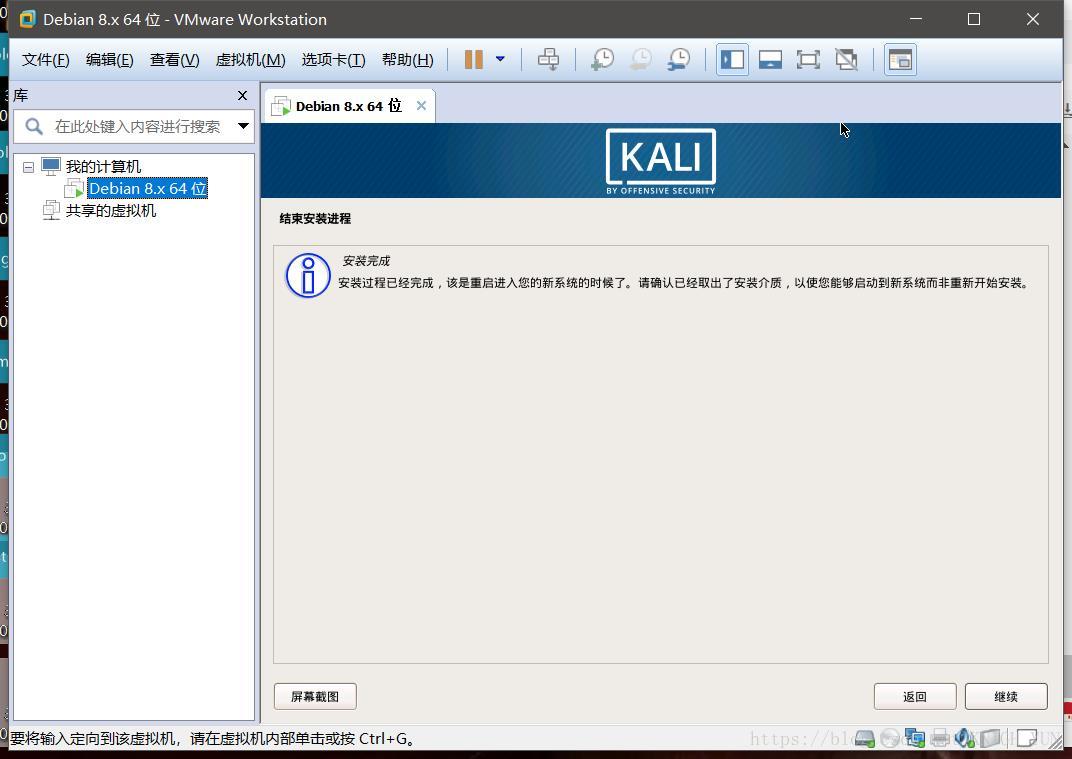Close the Debian 8.x 64 位 tab
The width and height of the screenshot is (1072, 759).
(x=421, y=106)
